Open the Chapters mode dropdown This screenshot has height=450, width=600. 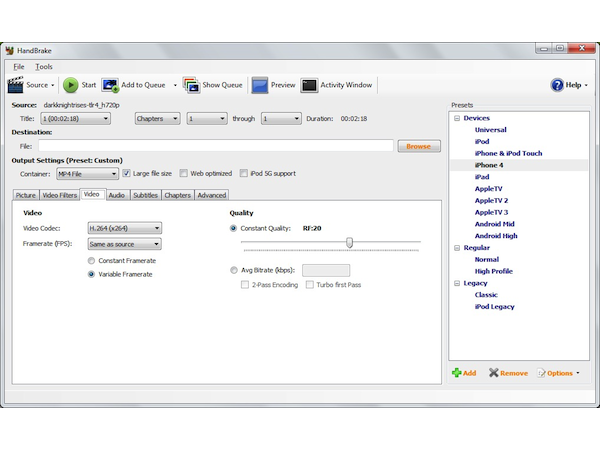coord(157,119)
